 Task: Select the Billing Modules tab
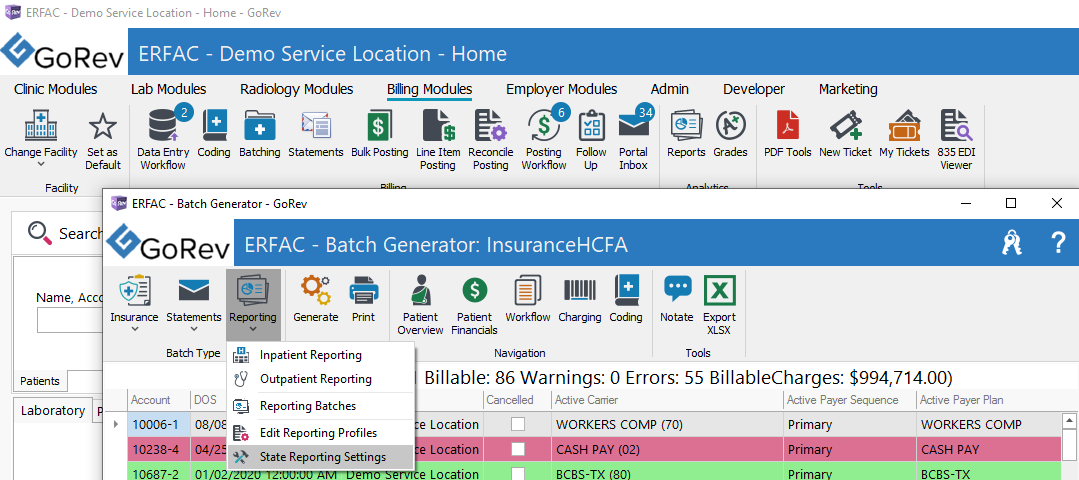(x=429, y=89)
